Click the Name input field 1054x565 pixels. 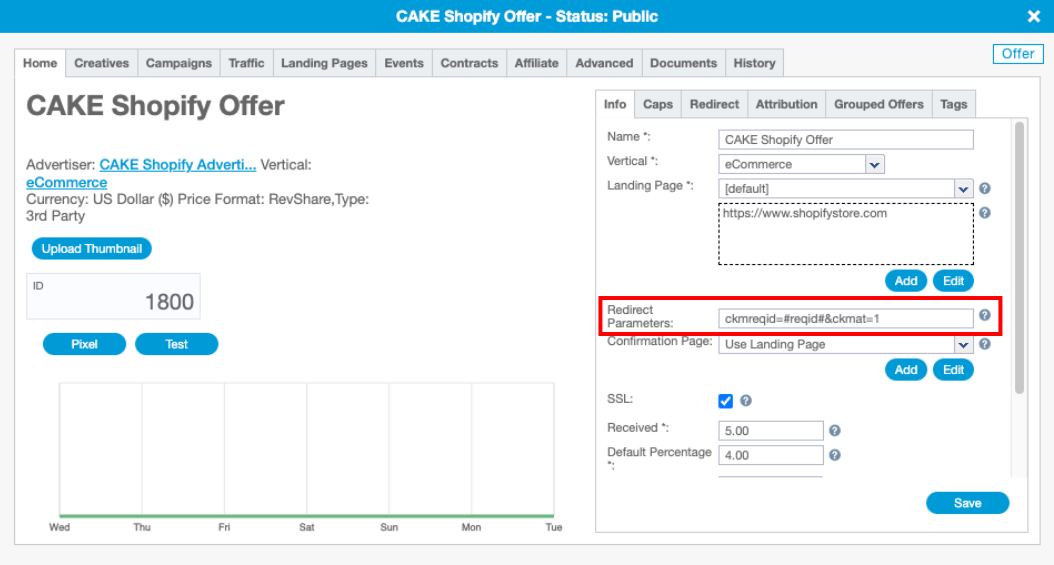(846, 140)
